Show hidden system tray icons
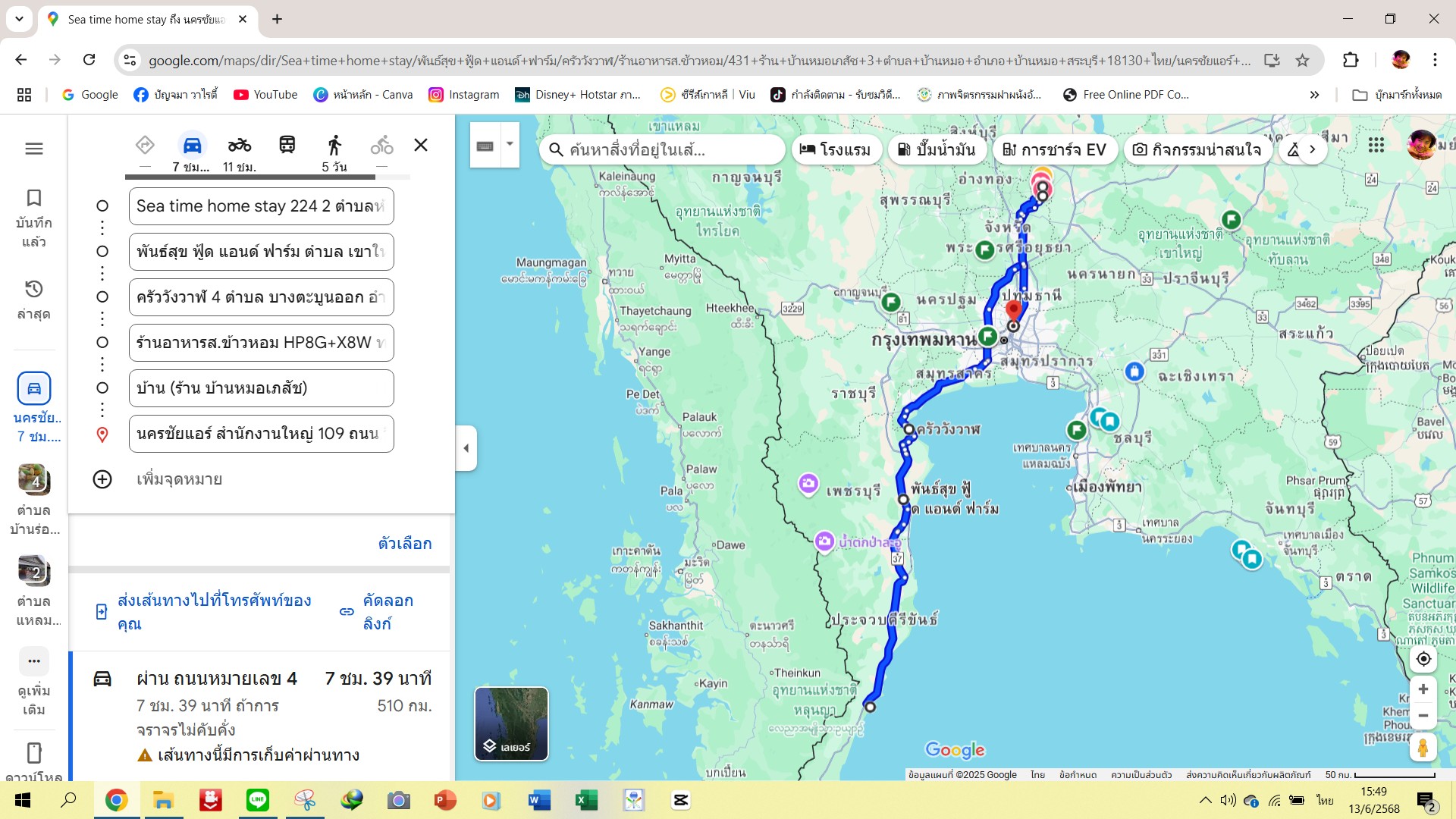Screen dimensions: 1456x819 (1205, 800)
